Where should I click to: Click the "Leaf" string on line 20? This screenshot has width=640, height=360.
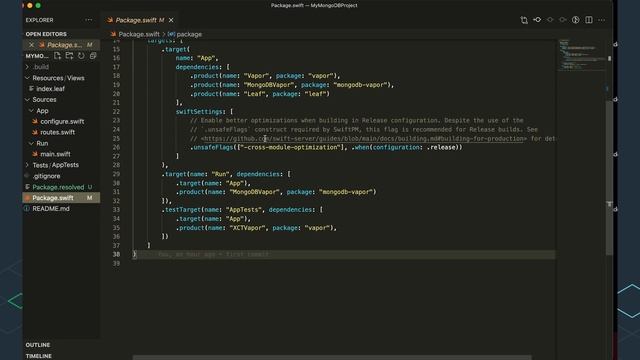(254, 94)
